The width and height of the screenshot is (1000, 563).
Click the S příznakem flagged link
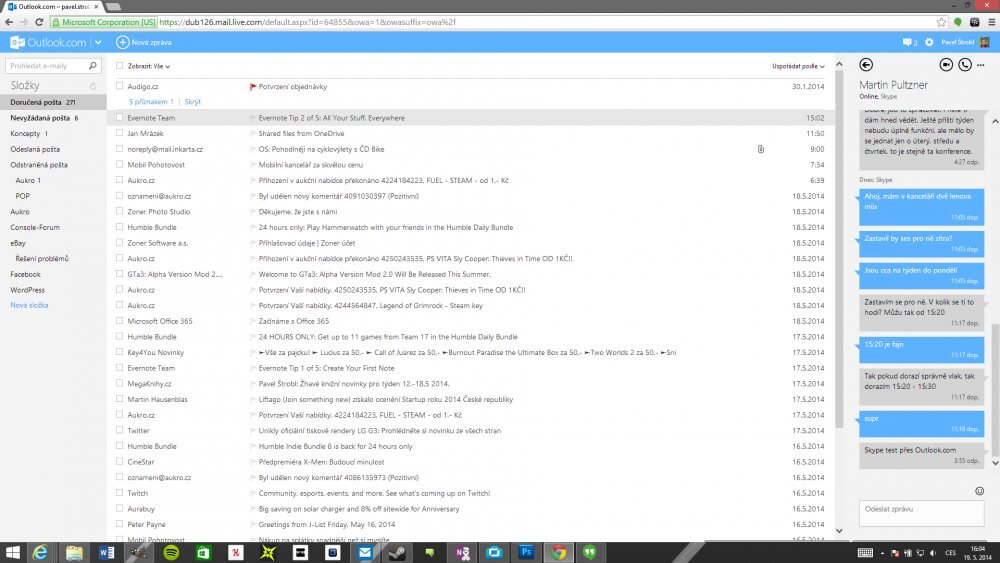point(151,101)
